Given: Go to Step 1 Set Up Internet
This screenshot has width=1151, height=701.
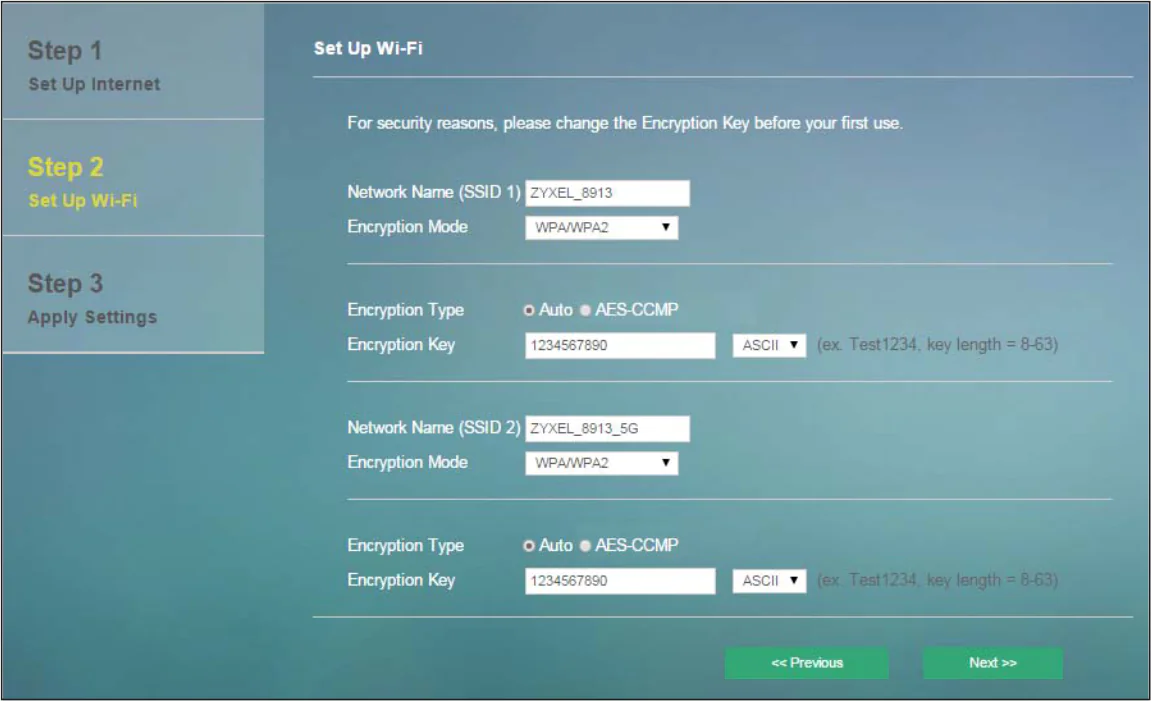Looking at the screenshot, I should 132,65.
